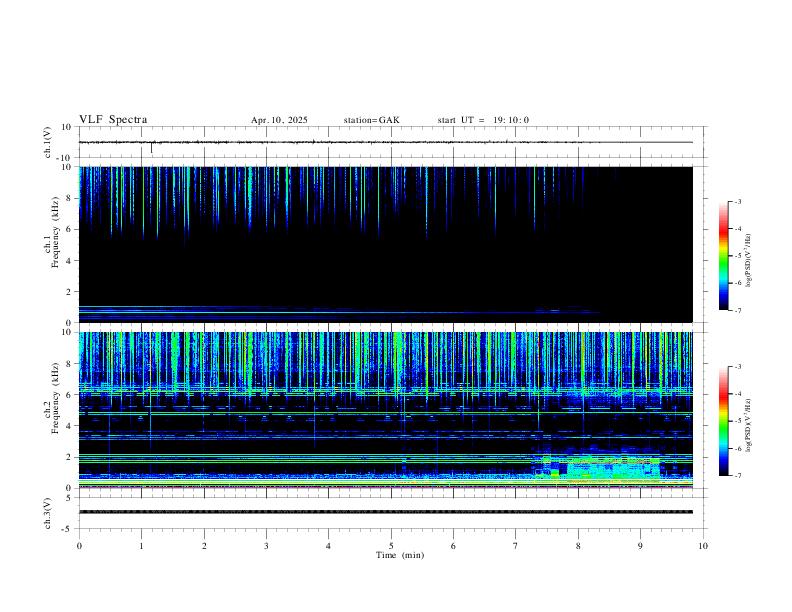This screenshot has height=612, width=792.
Task: Click inside the ch.1 spectrogram panel
Action: [386, 244]
